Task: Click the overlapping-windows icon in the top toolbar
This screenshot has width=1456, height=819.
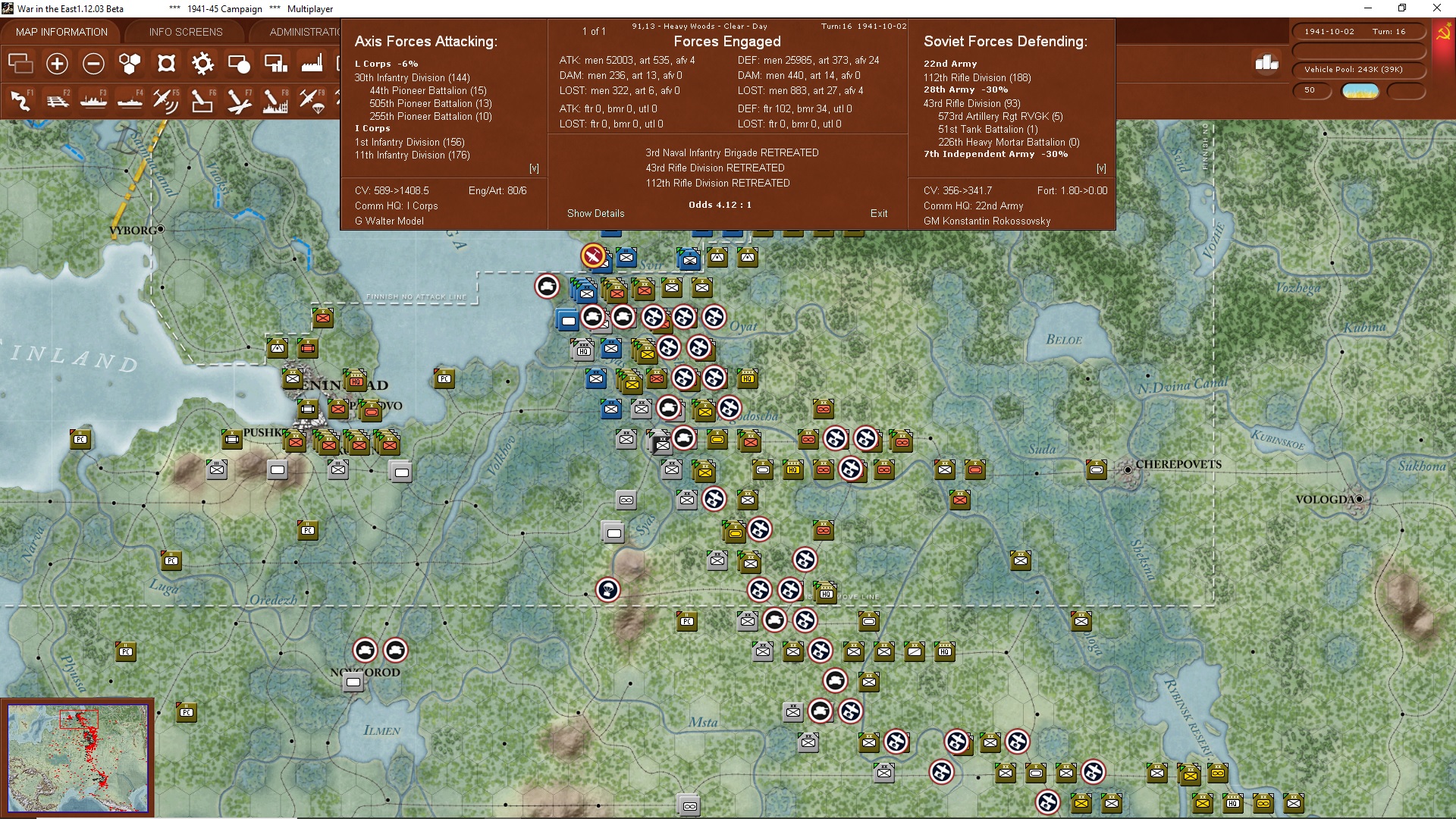Action: (20, 64)
